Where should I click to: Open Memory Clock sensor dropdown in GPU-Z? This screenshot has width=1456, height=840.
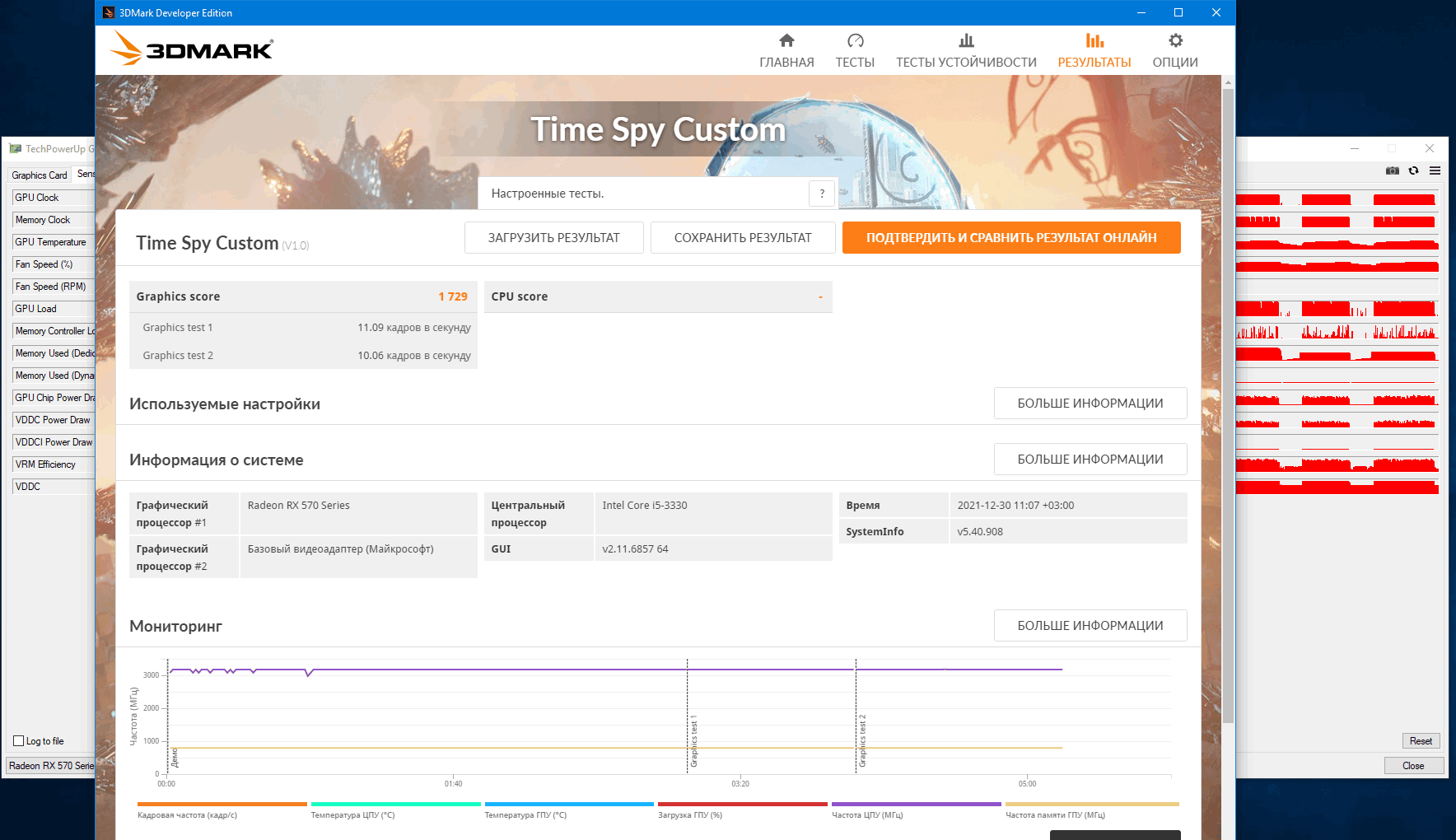[54, 220]
